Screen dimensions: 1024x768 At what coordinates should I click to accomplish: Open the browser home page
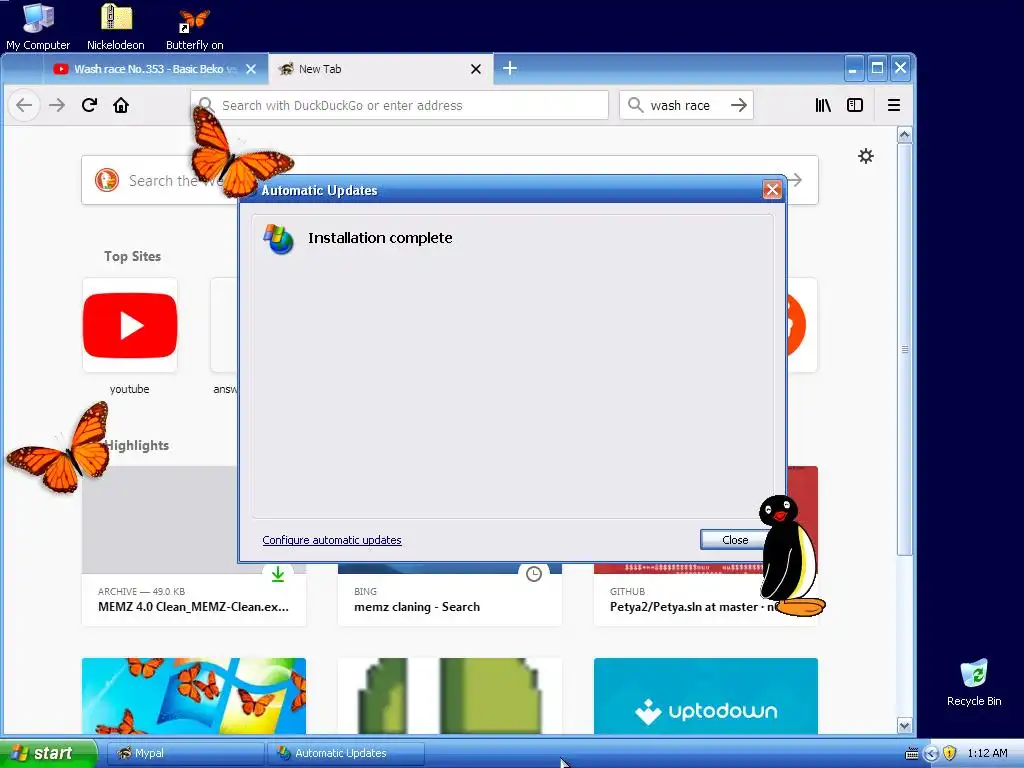coord(121,105)
